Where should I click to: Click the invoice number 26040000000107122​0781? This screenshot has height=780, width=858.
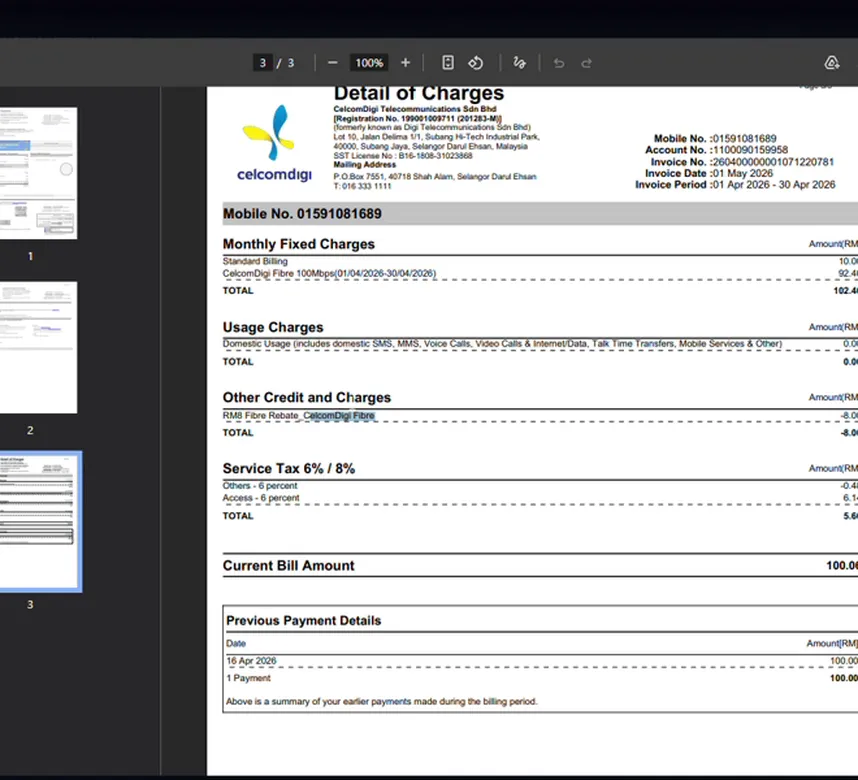pyautogui.click(x=773, y=162)
